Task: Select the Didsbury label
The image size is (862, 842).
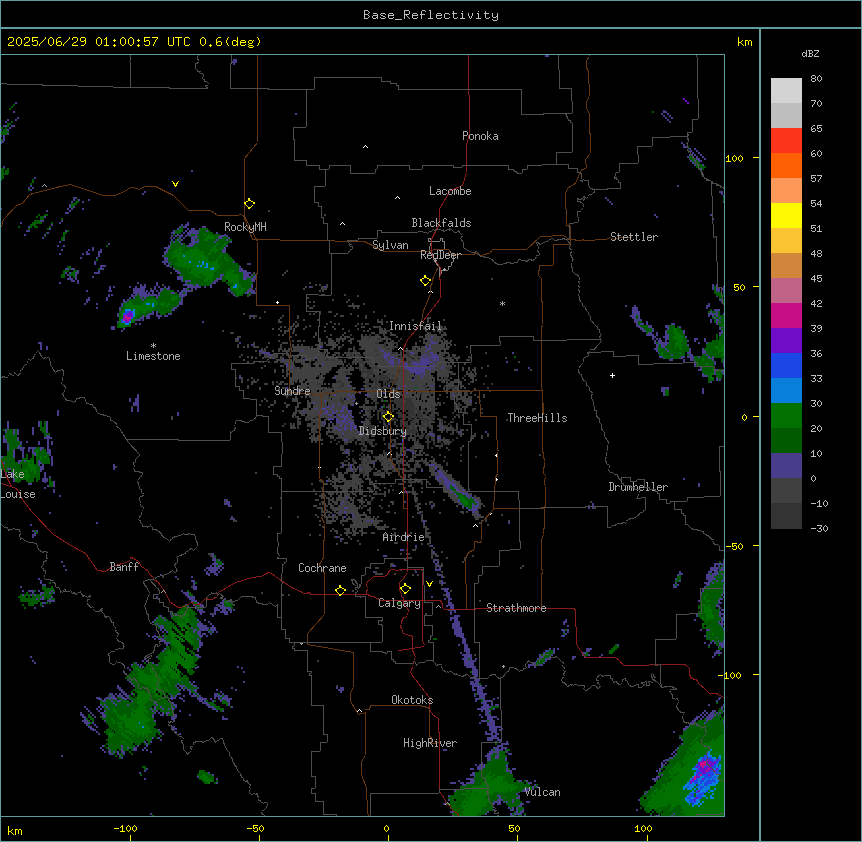Action: (x=383, y=431)
